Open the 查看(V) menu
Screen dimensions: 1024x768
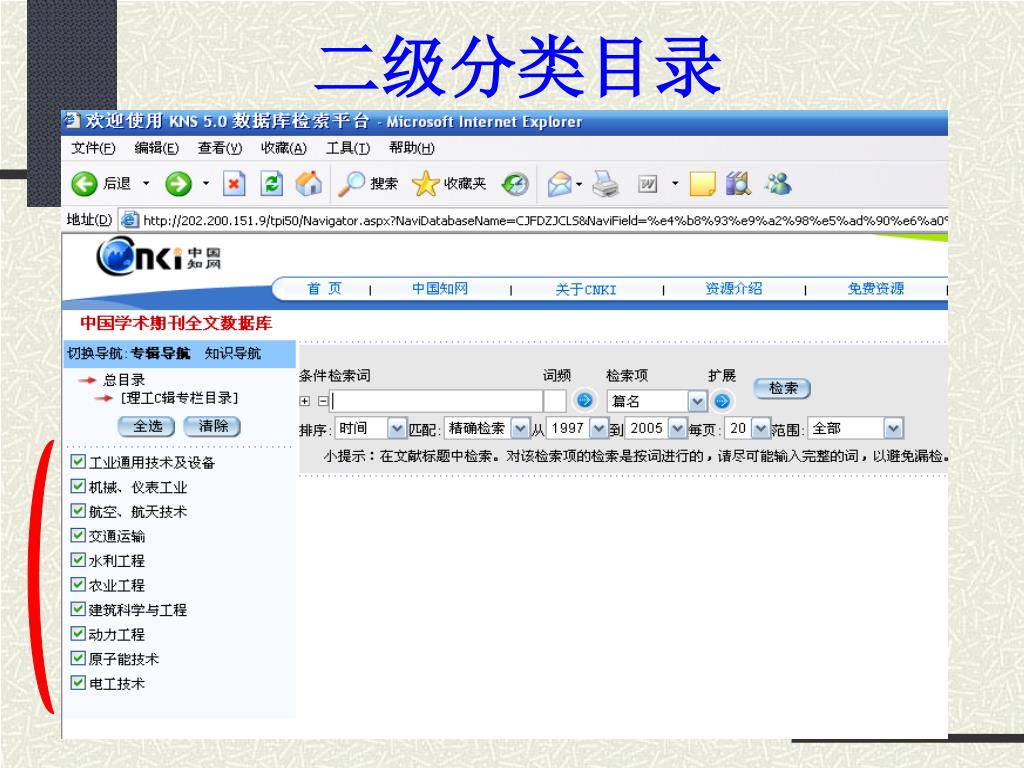tap(220, 148)
